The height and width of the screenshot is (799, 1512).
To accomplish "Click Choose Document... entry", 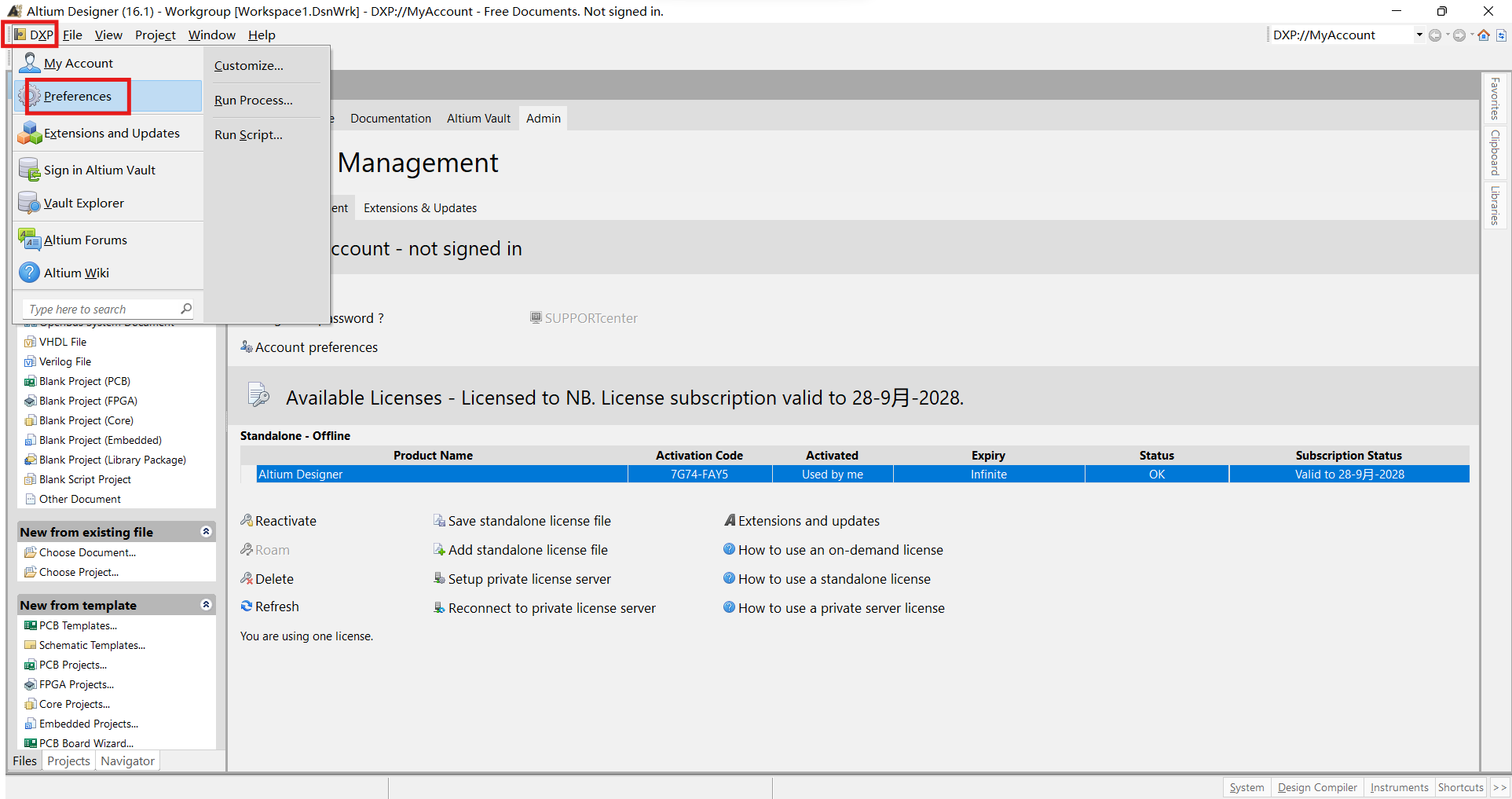I will tap(80, 552).
